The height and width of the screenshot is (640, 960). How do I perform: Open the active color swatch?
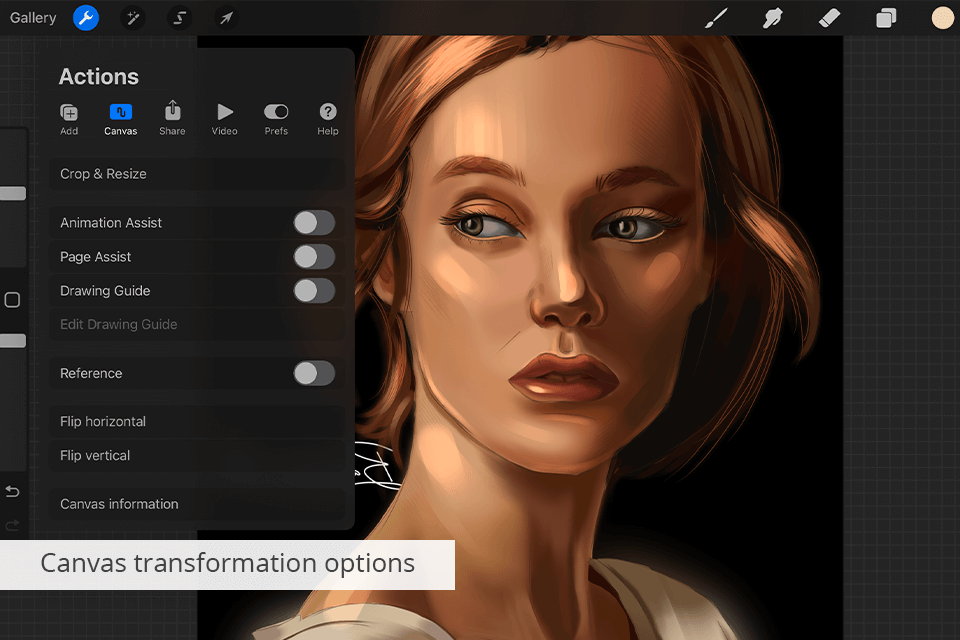click(943, 18)
